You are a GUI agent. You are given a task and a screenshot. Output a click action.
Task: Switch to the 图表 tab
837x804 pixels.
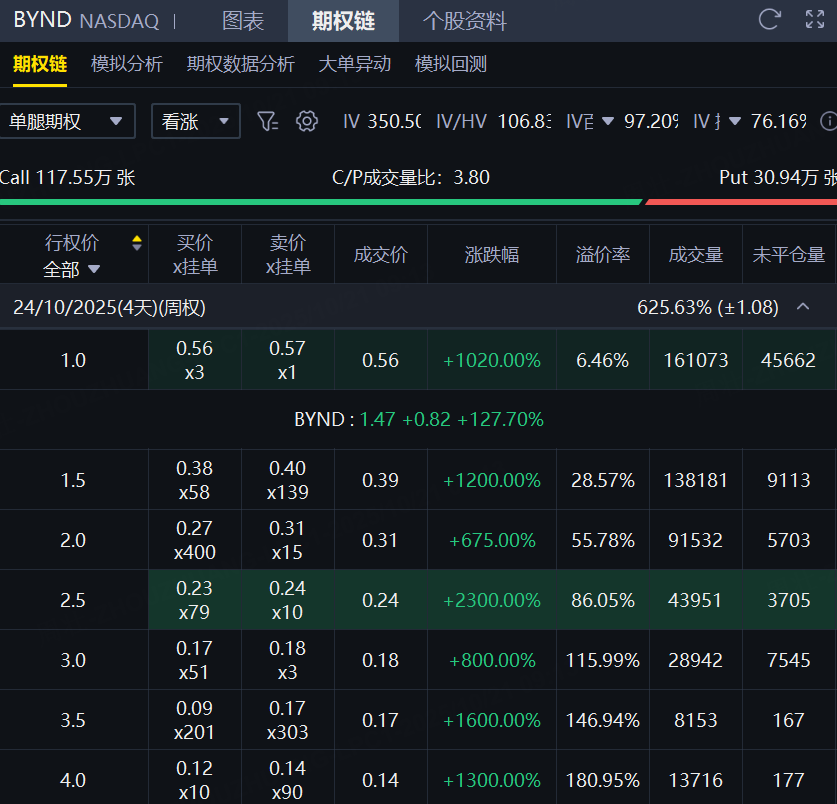[243, 20]
